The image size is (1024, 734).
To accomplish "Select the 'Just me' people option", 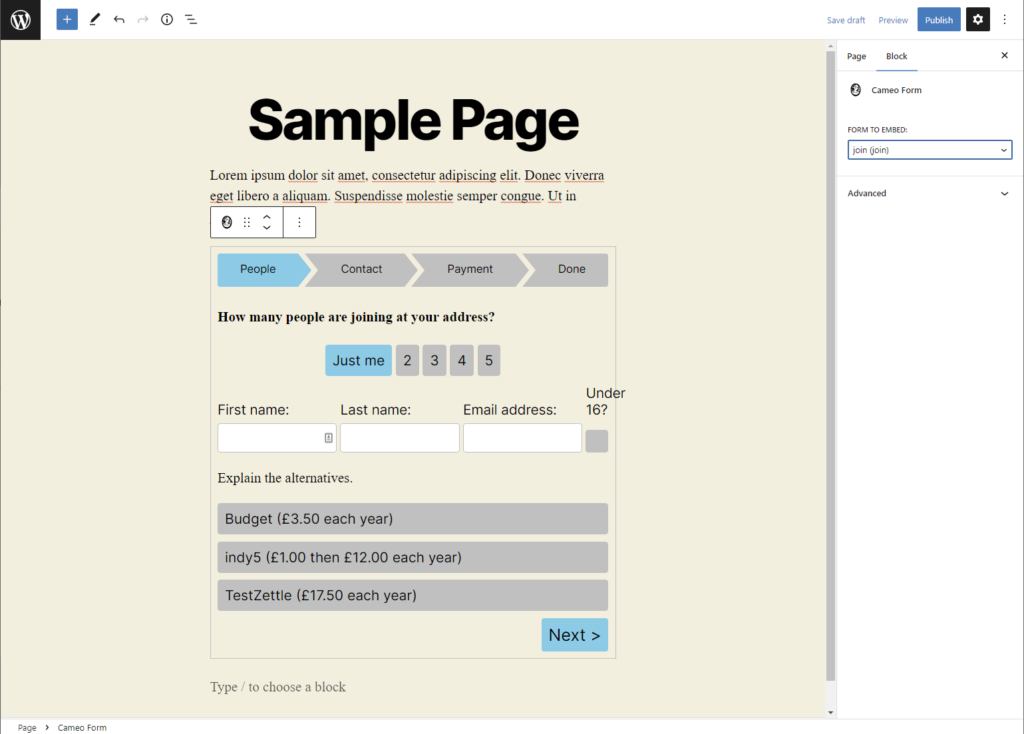I will coord(359,360).
